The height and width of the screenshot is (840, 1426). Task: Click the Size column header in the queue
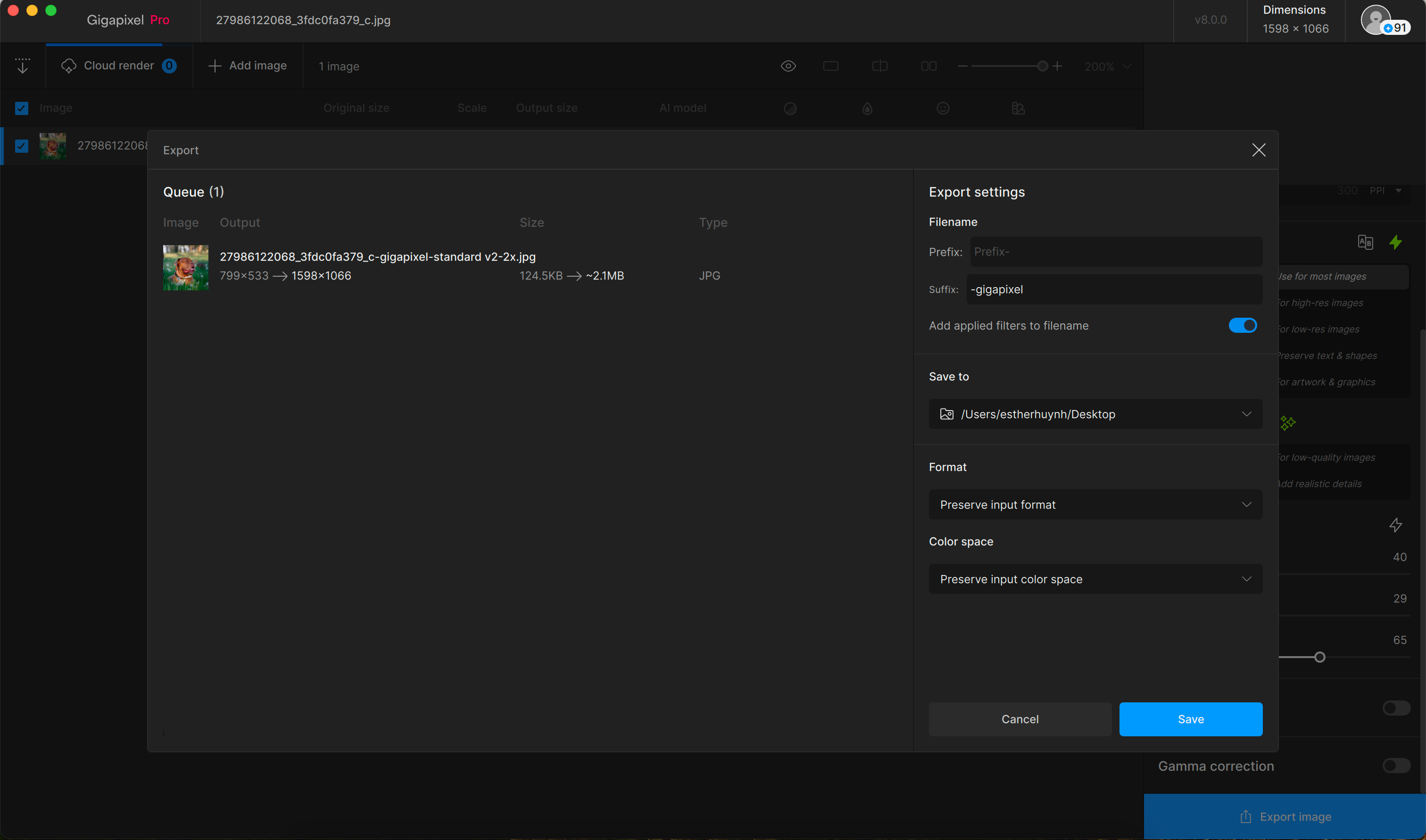click(x=531, y=222)
